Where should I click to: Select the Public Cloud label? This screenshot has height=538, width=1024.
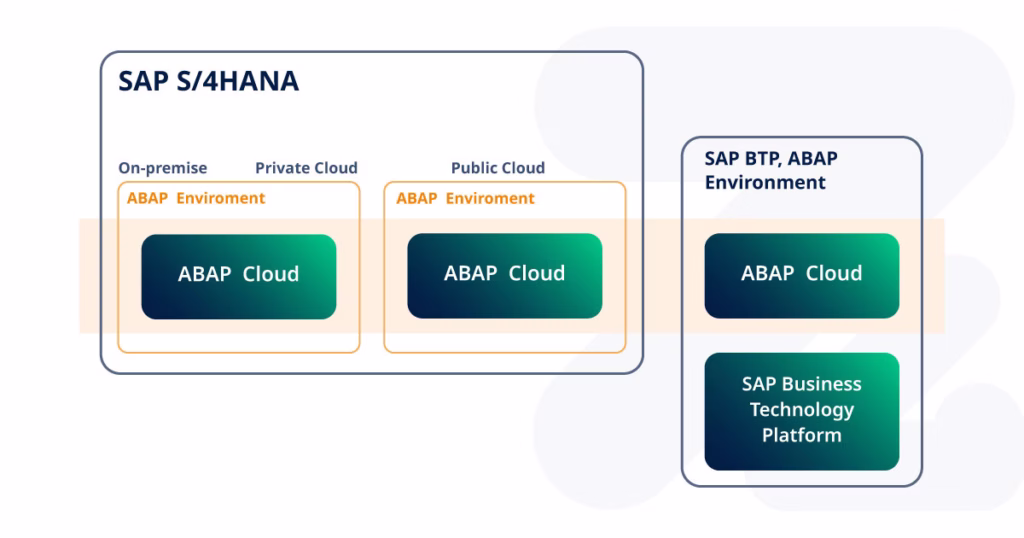click(498, 168)
